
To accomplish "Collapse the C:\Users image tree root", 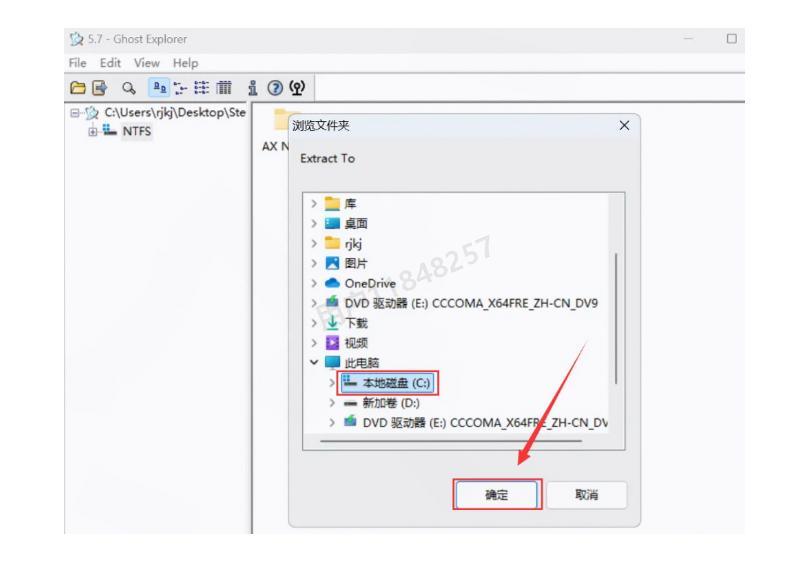I will (75, 113).
